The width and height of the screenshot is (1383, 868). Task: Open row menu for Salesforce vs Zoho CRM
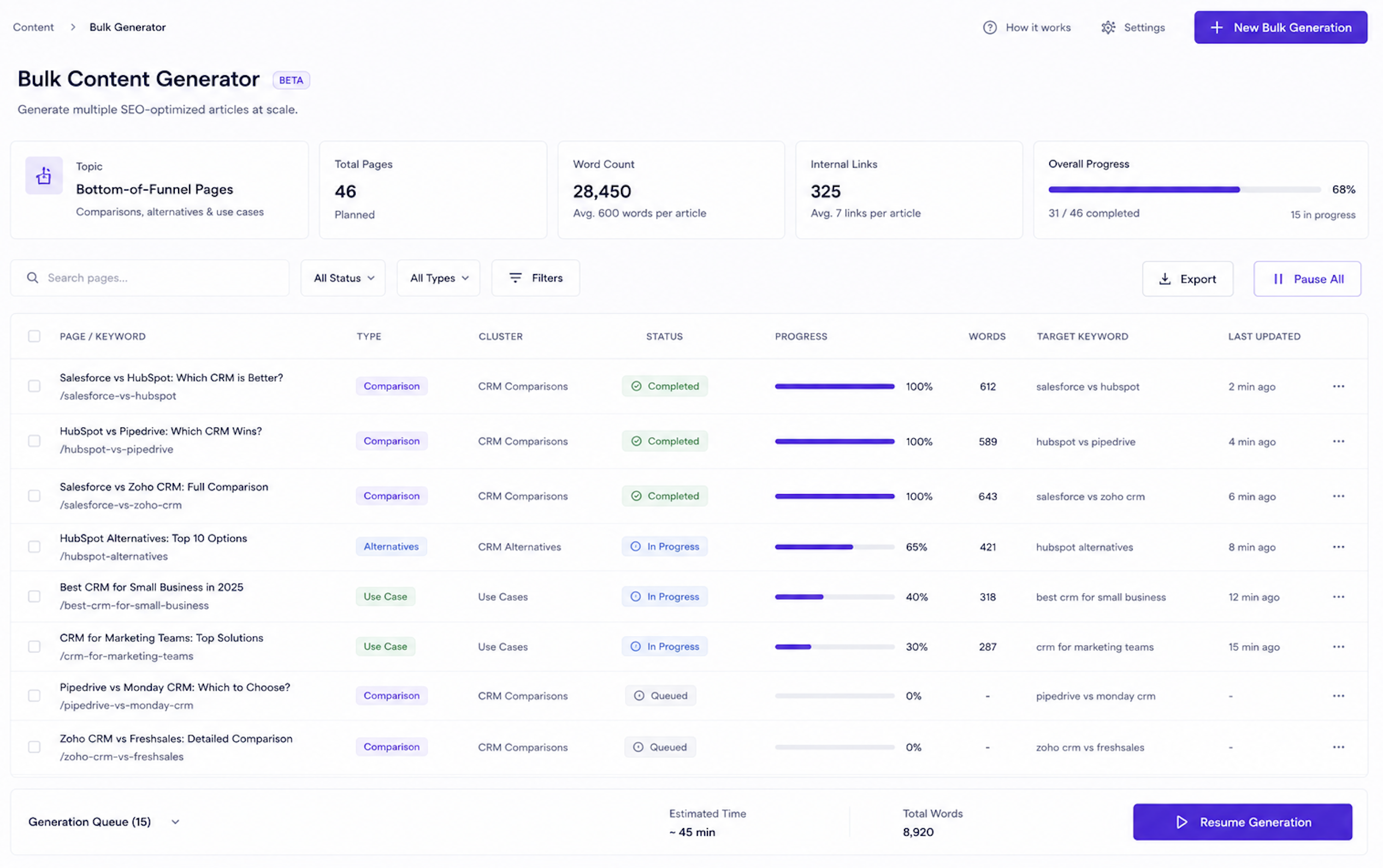(1338, 496)
